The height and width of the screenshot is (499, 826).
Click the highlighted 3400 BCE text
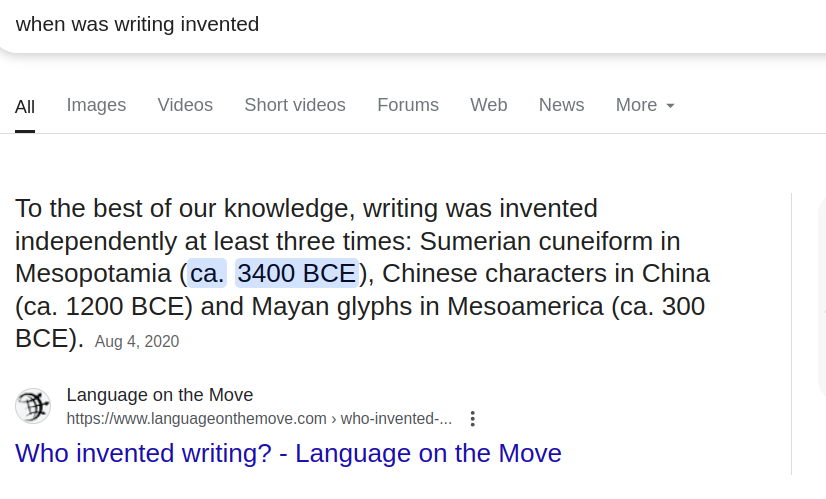(297, 273)
